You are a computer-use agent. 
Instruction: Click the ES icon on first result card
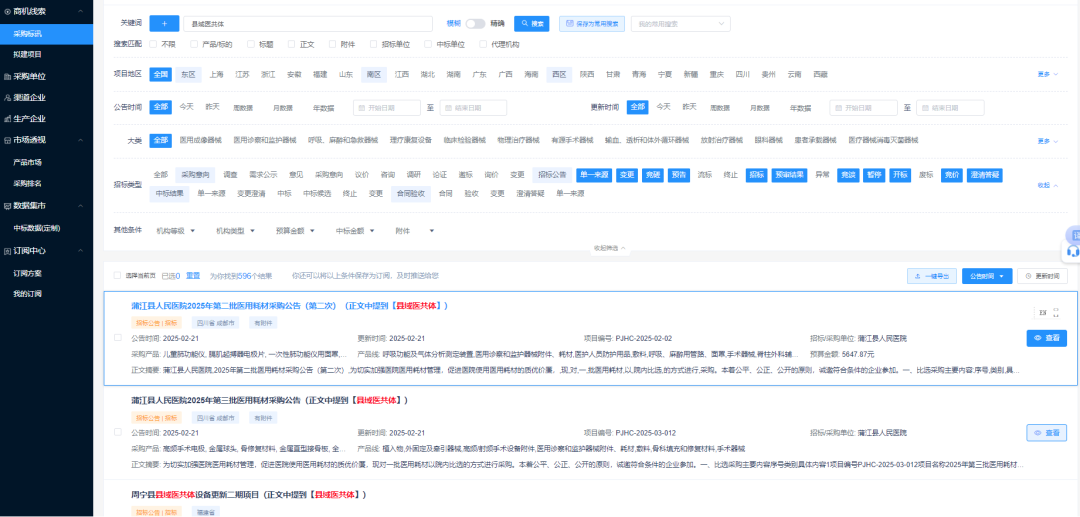click(1043, 313)
